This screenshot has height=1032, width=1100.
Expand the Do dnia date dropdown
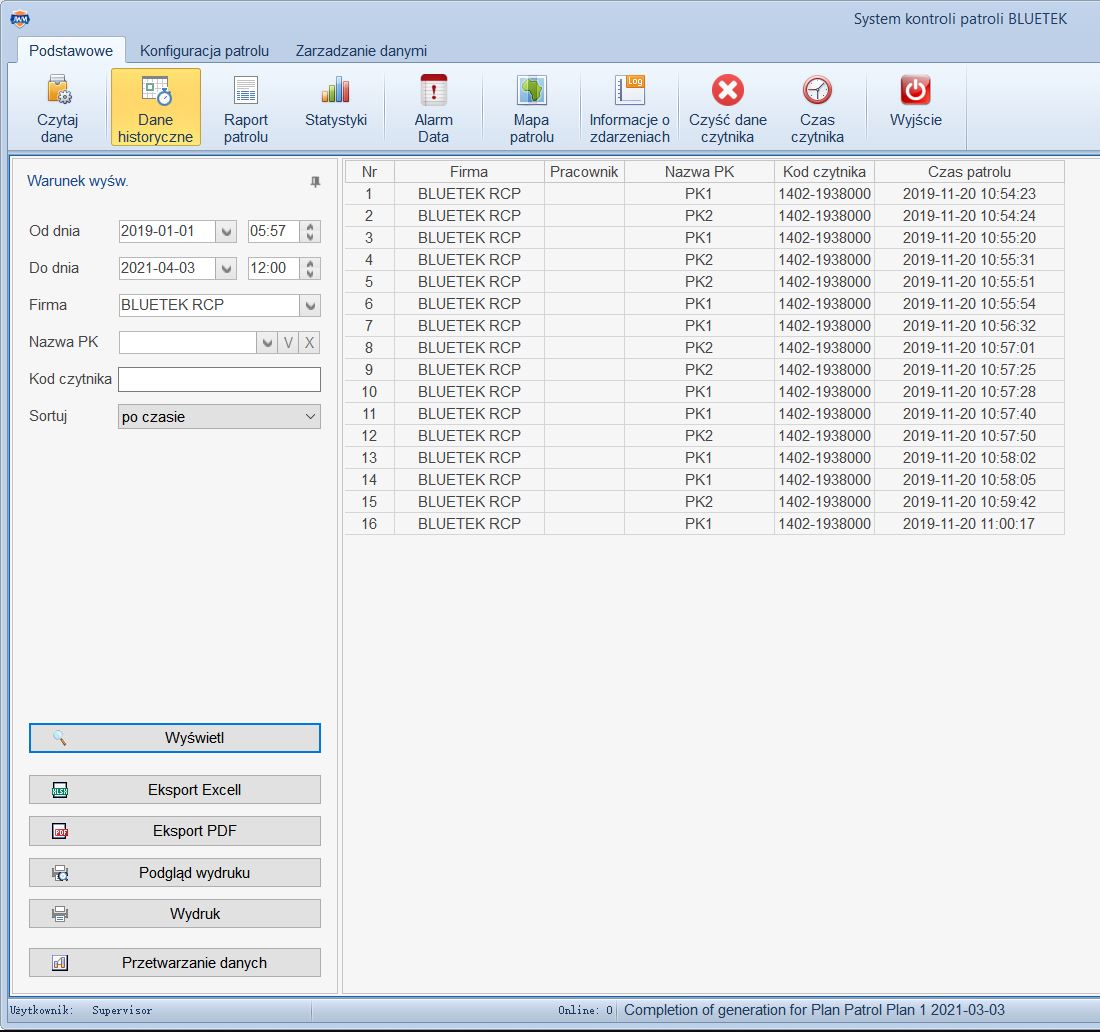pyautogui.click(x=226, y=268)
